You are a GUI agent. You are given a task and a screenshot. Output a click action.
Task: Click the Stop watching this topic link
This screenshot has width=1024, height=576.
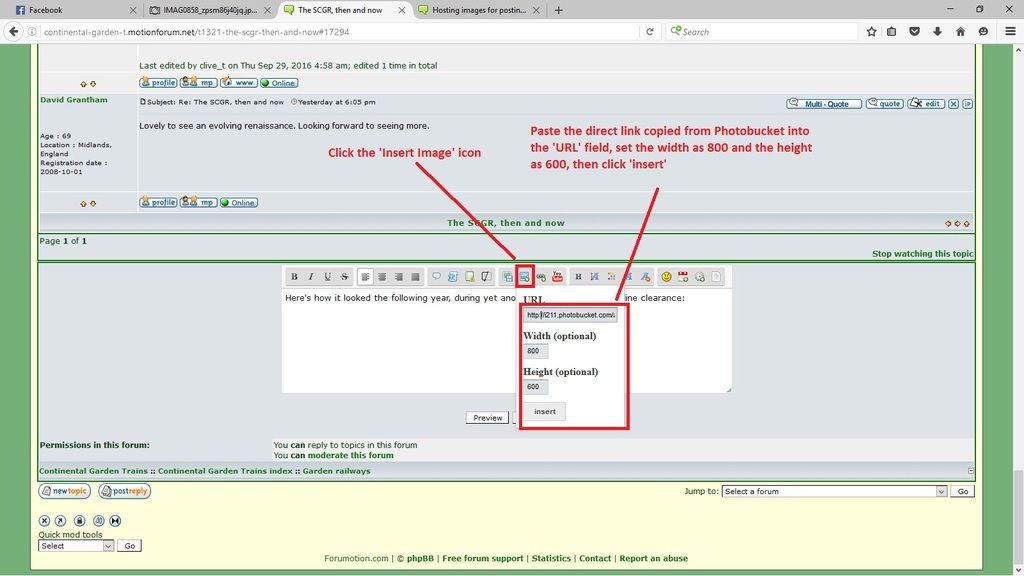coord(922,253)
